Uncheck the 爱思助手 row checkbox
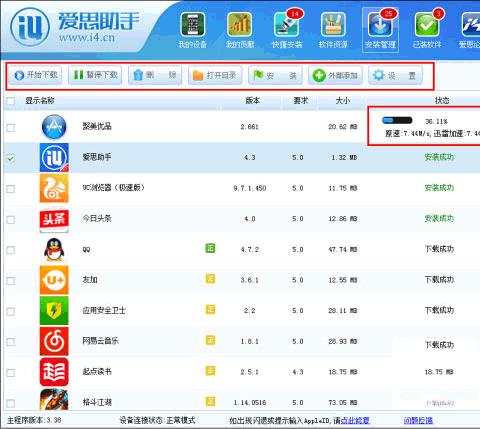Image resolution: width=480 pixels, height=429 pixels. 11,158
